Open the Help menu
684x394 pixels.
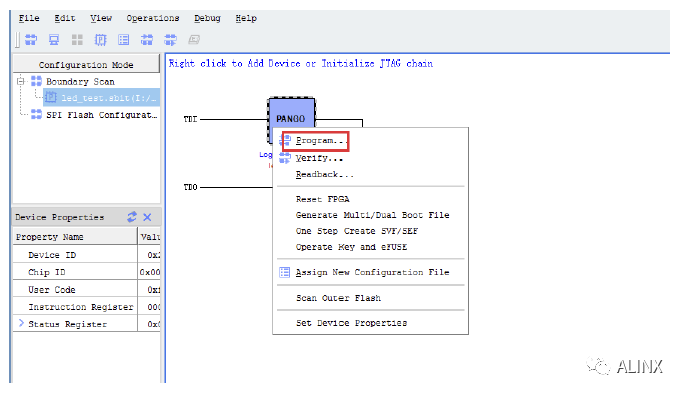246,18
